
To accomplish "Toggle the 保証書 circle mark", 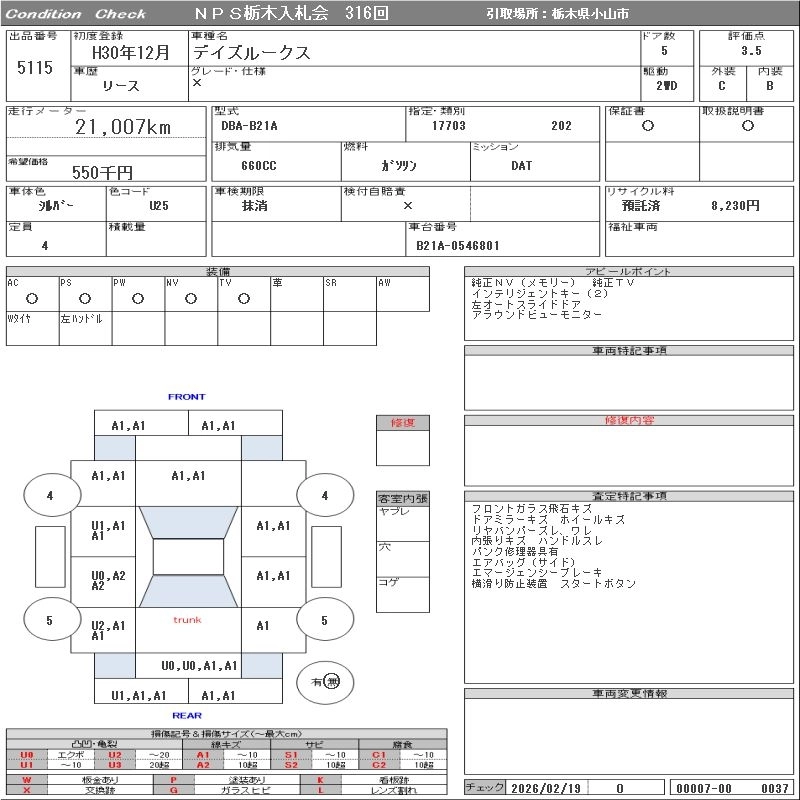I will (x=648, y=126).
